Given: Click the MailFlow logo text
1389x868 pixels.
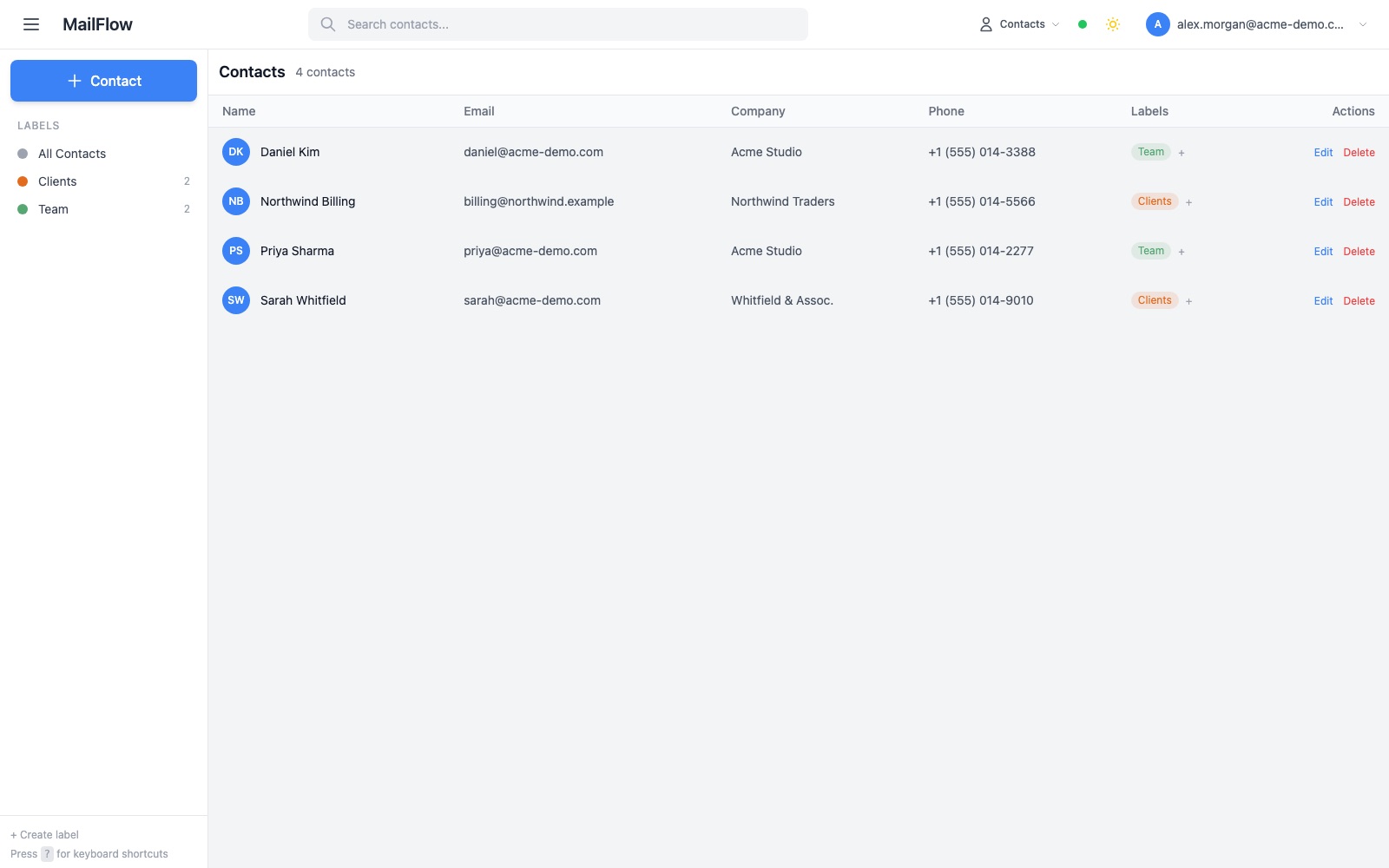Looking at the screenshot, I should click(97, 24).
